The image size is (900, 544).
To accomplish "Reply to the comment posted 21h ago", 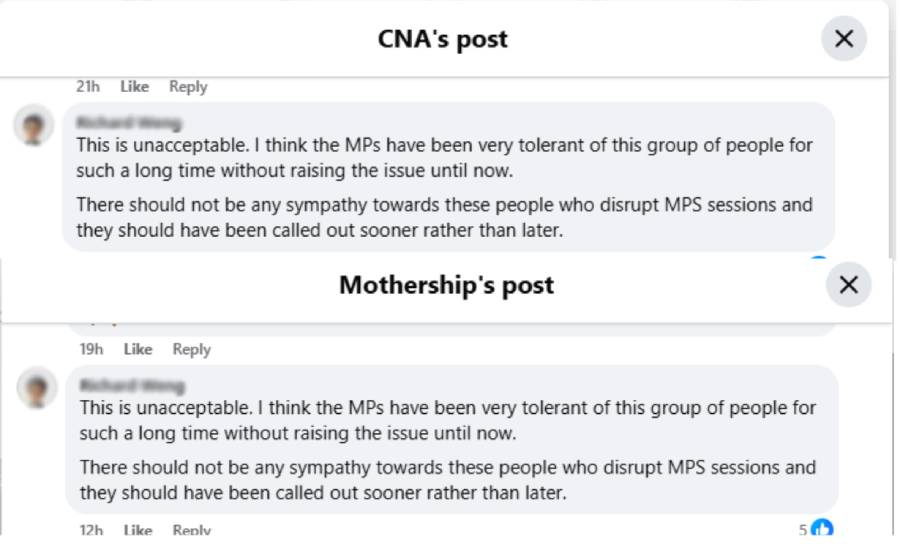I will pos(188,87).
